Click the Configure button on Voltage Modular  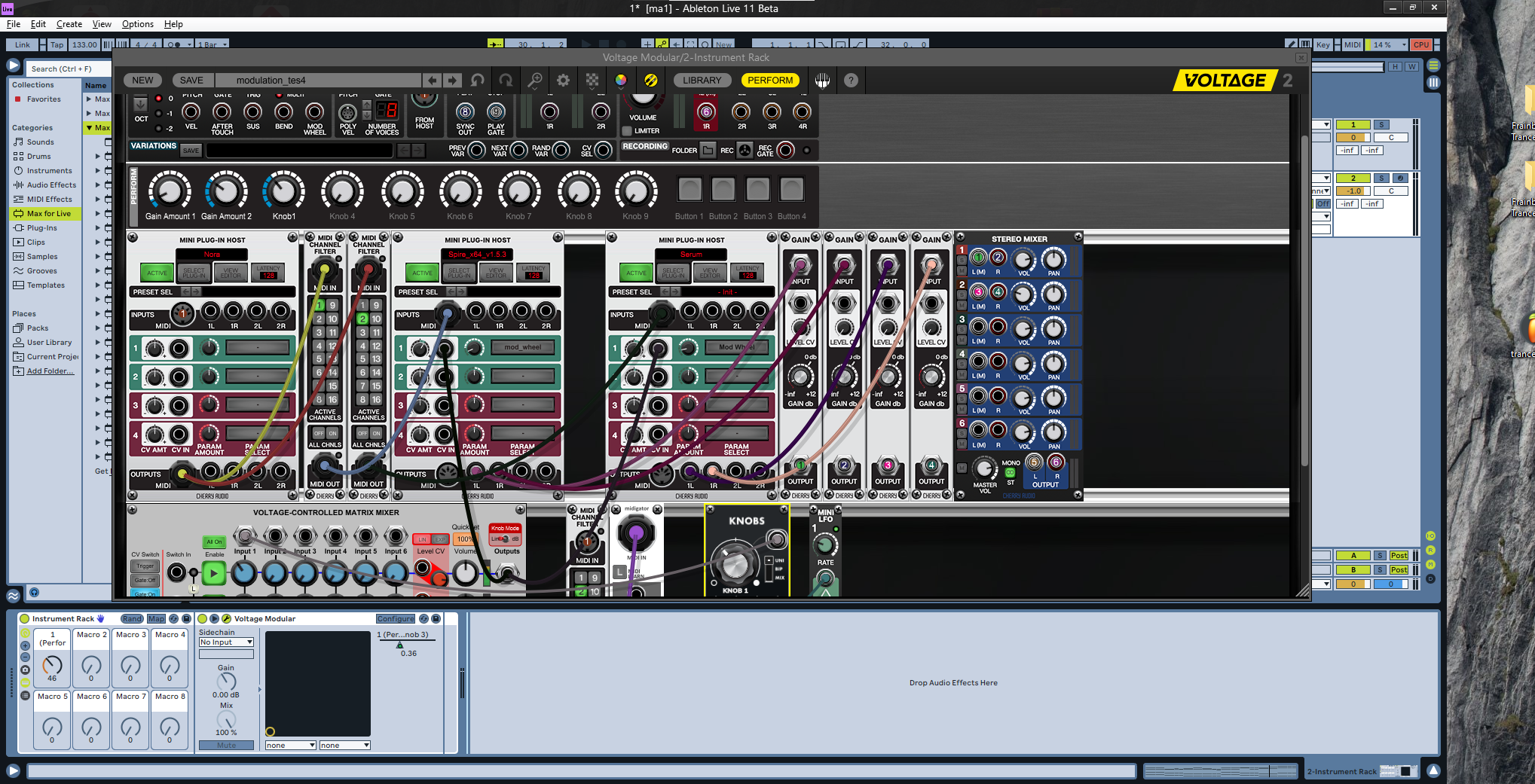[396, 618]
